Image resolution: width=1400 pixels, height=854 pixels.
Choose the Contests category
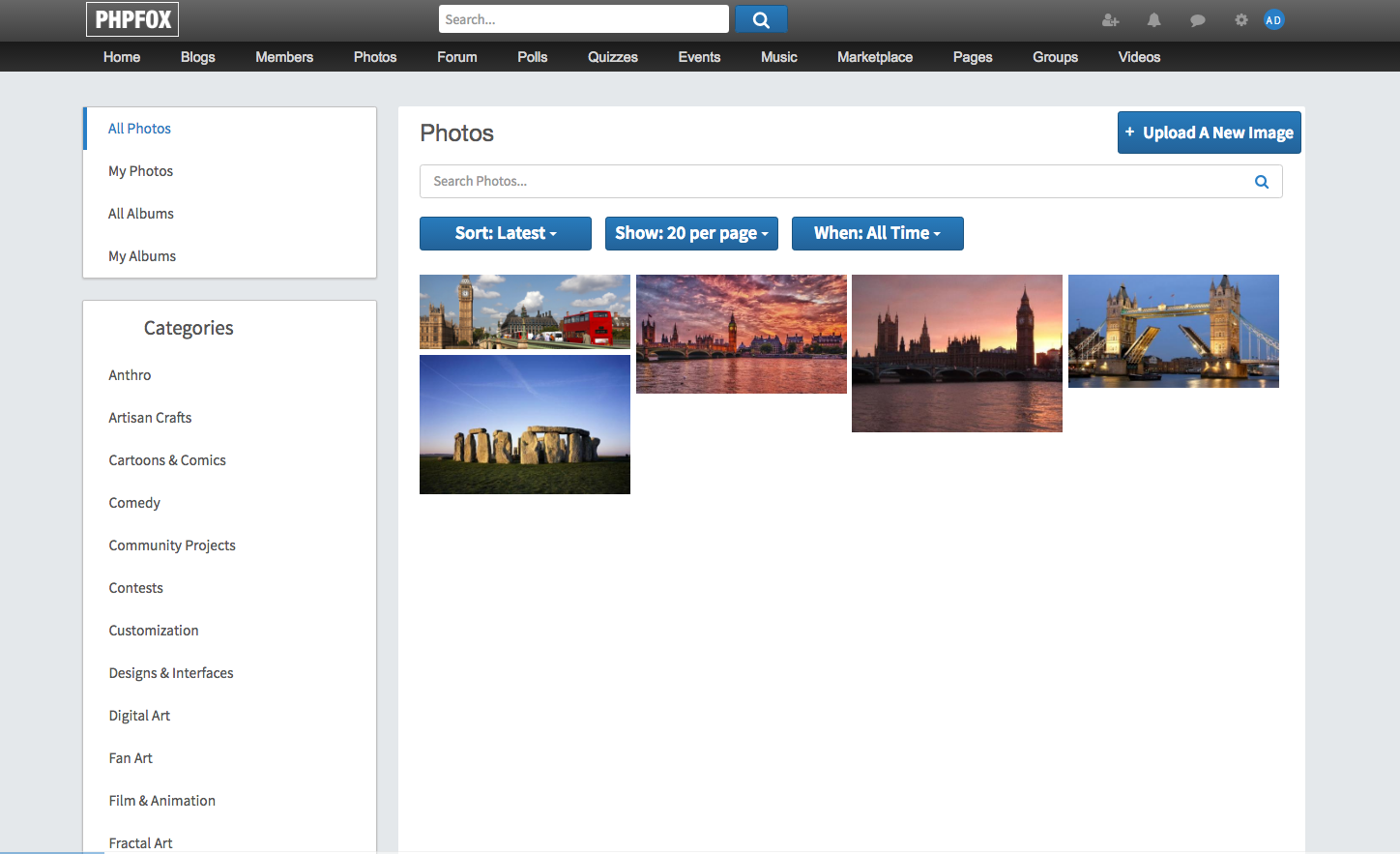coord(135,588)
